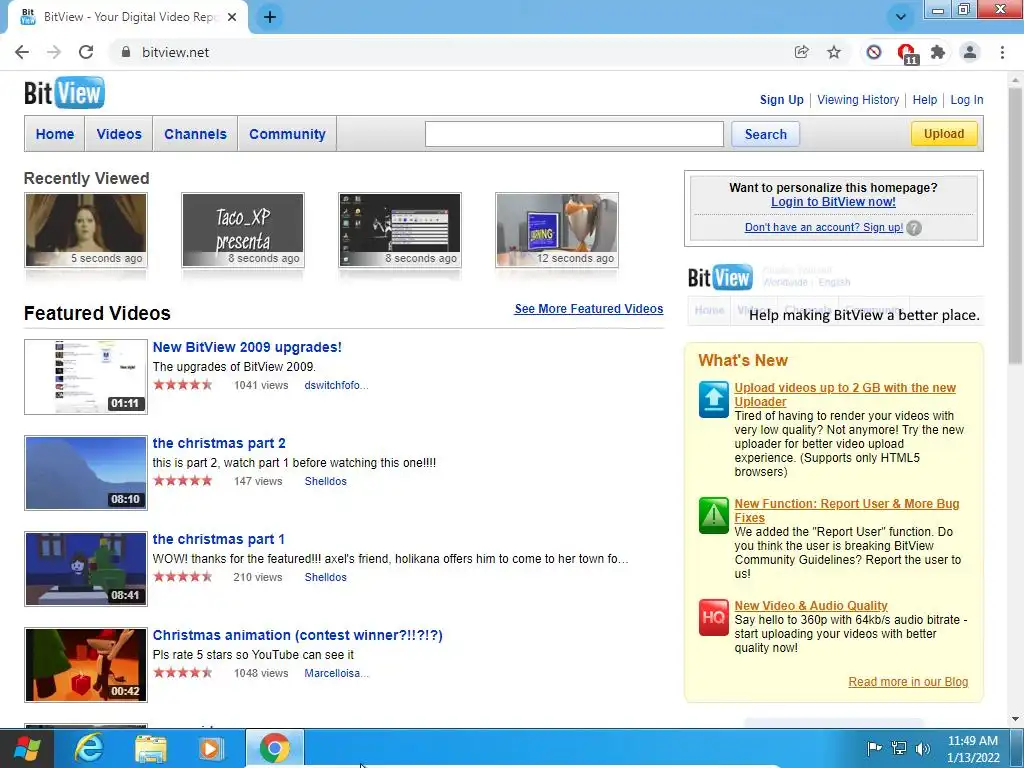Open a new browser tab with plus
The height and width of the screenshot is (768, 1024).
tap(270, 17)
